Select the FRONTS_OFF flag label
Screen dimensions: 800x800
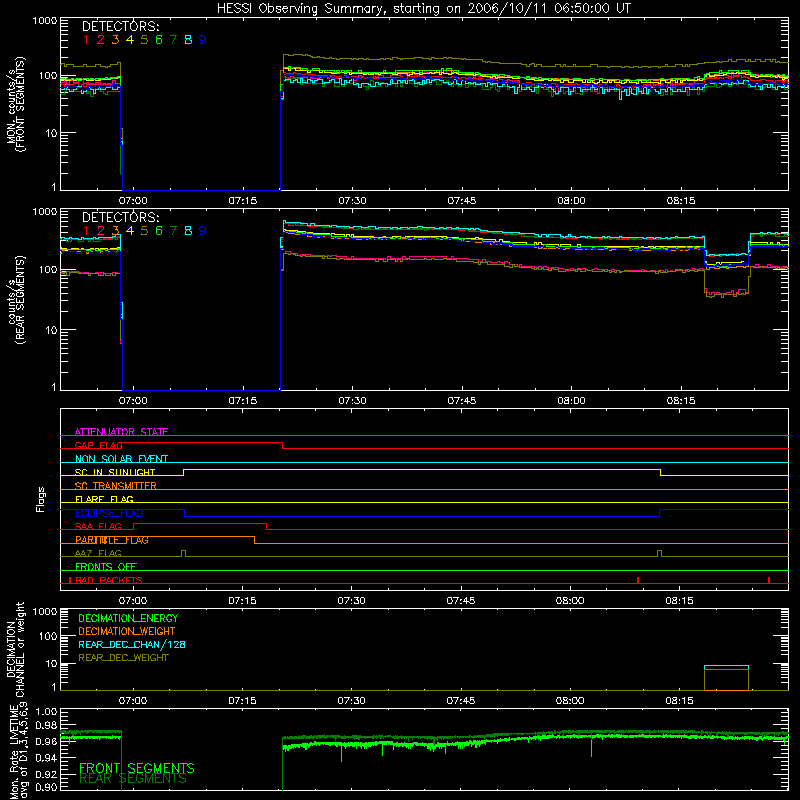106,567
